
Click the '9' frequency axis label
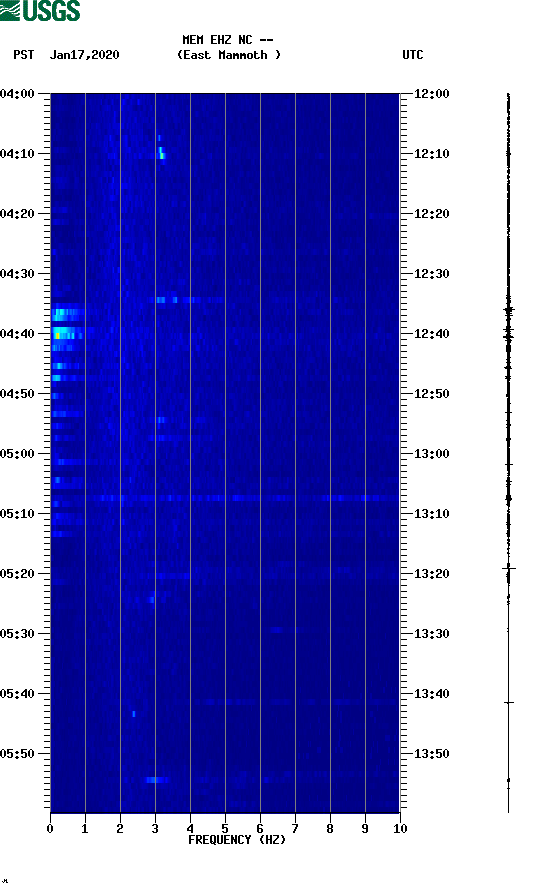pyautogui.click(x=365, y=829)
